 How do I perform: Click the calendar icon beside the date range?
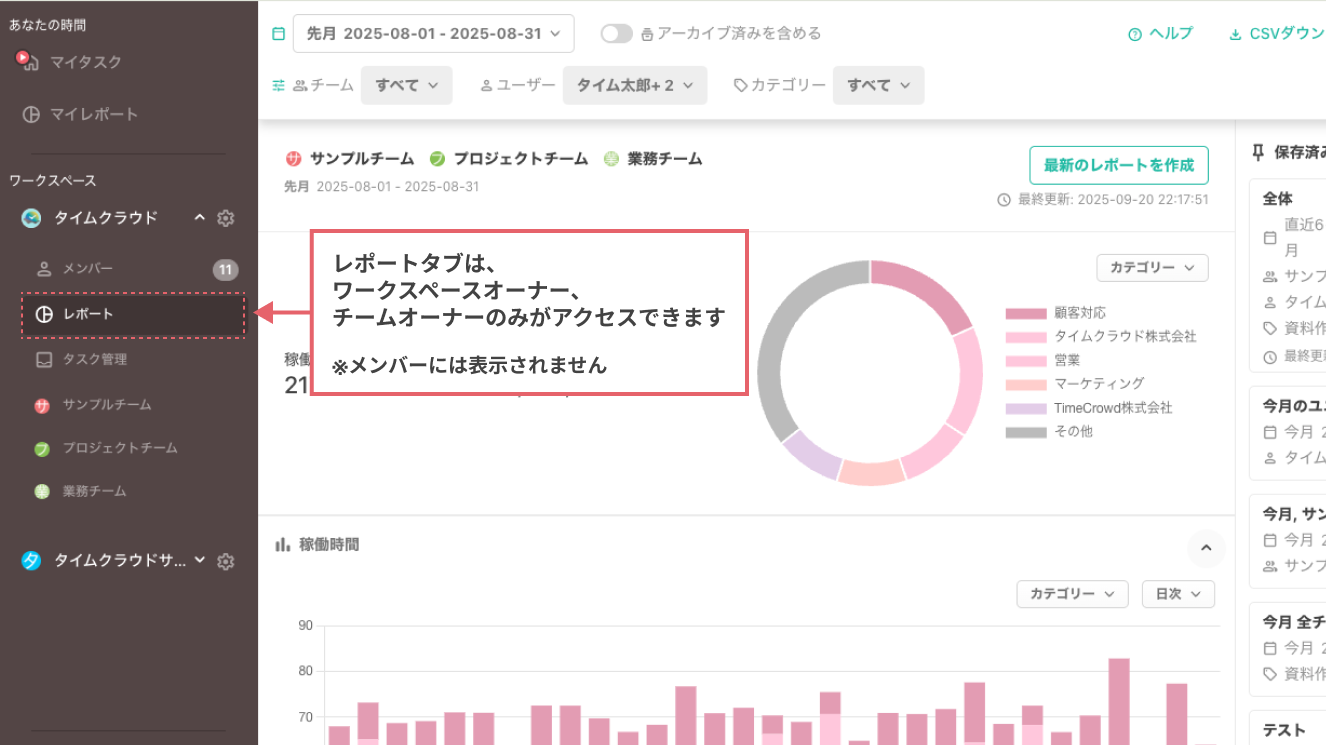click(x=279, y=34)
